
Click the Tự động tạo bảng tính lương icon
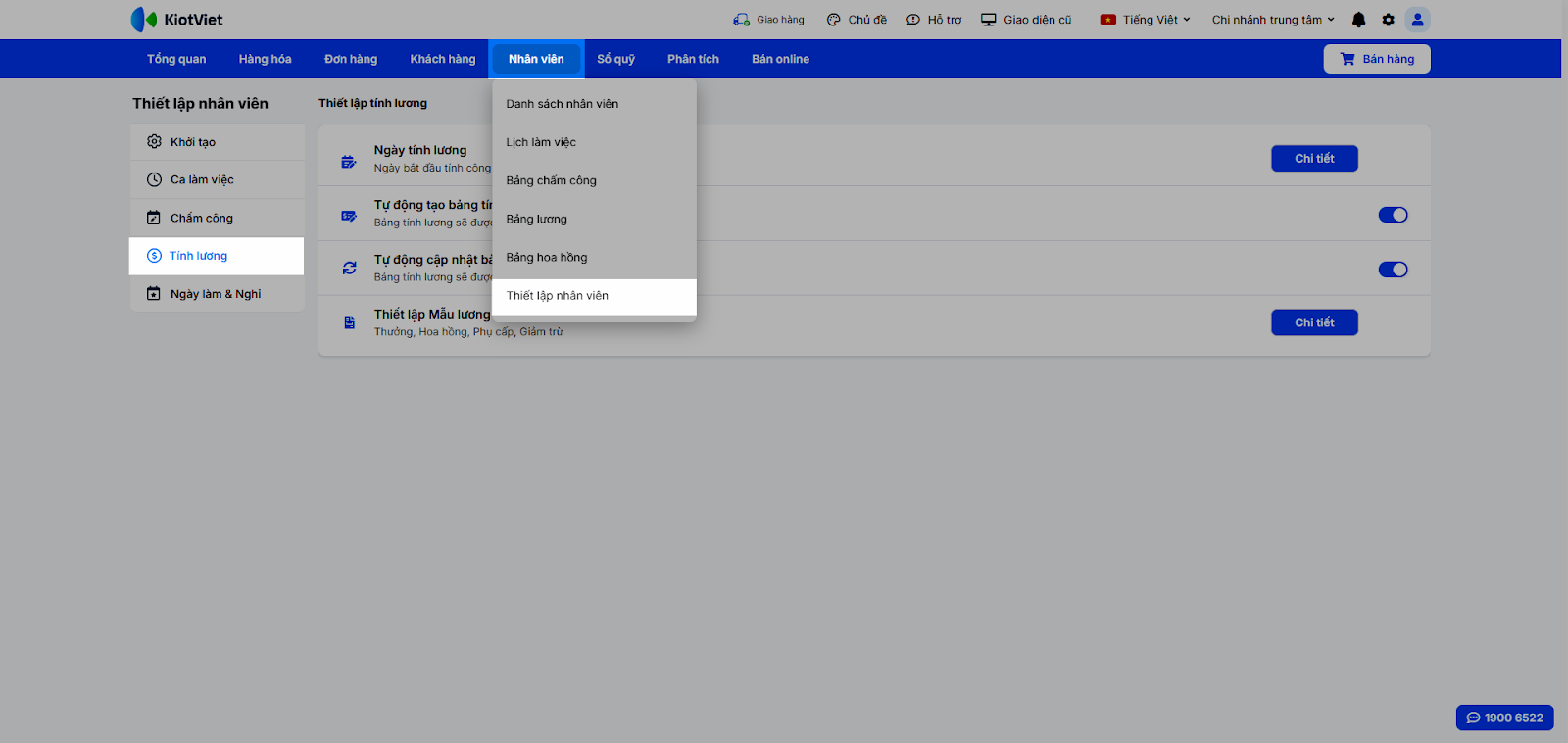pos(349,216)
